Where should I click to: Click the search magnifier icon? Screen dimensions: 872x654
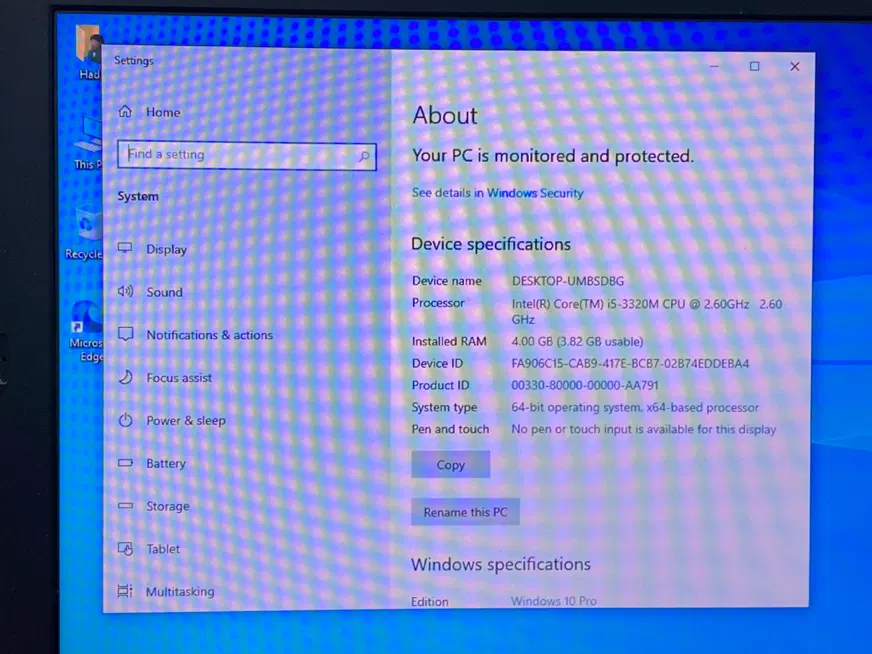[x=364, y=157]
